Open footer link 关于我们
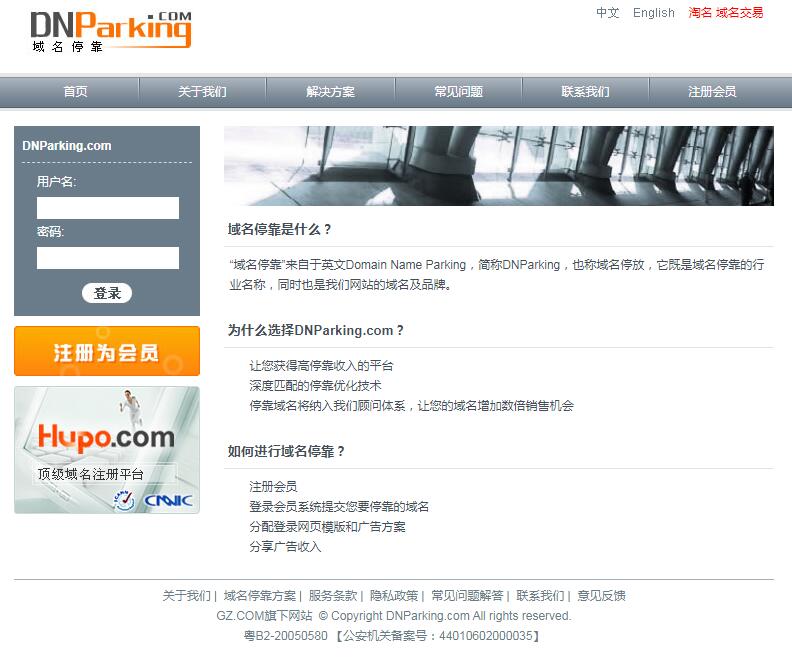This screenshot has width=792, height=660. click(186, 596)
